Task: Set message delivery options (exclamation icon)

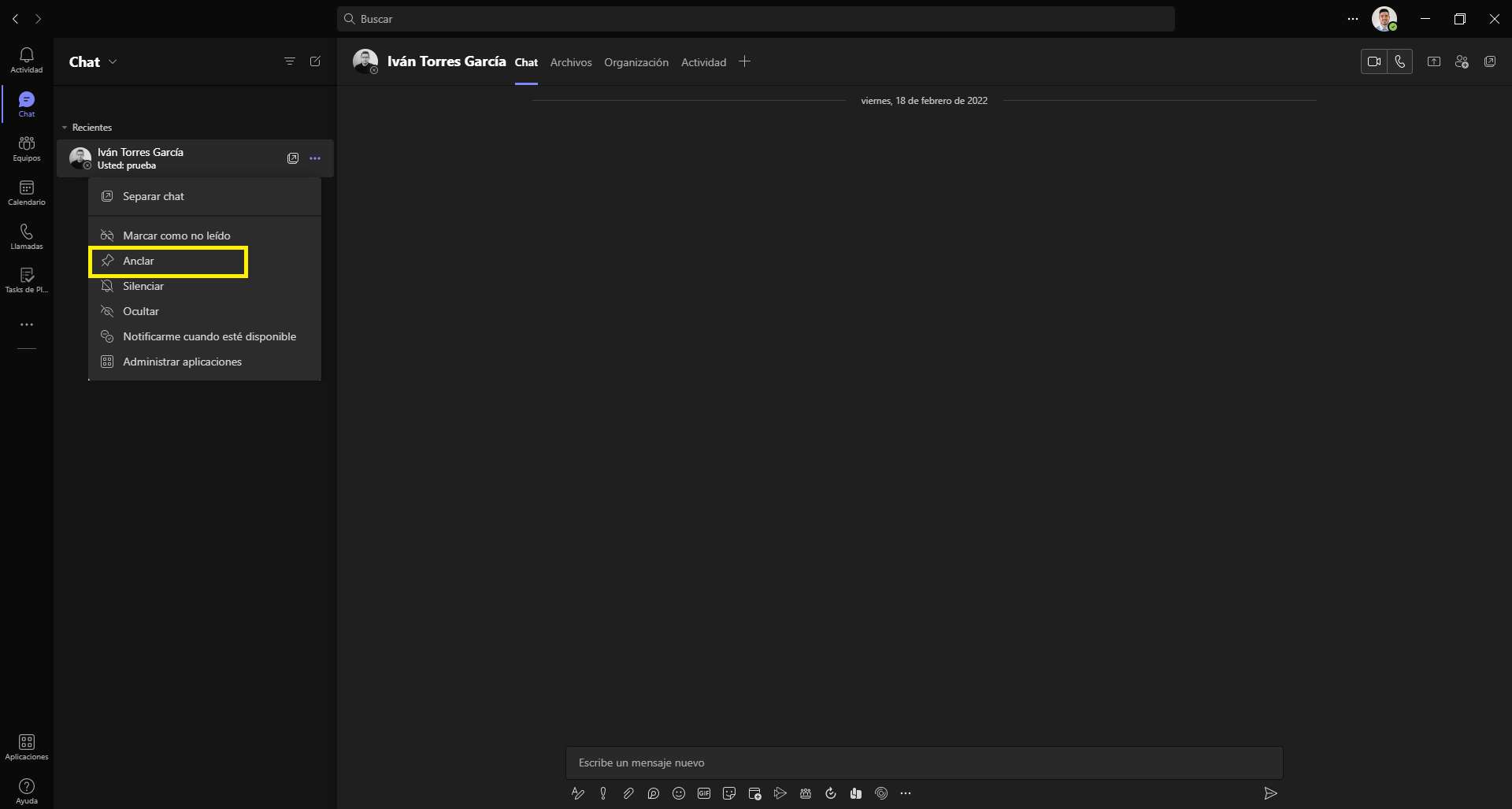Action: pos(603,793)
